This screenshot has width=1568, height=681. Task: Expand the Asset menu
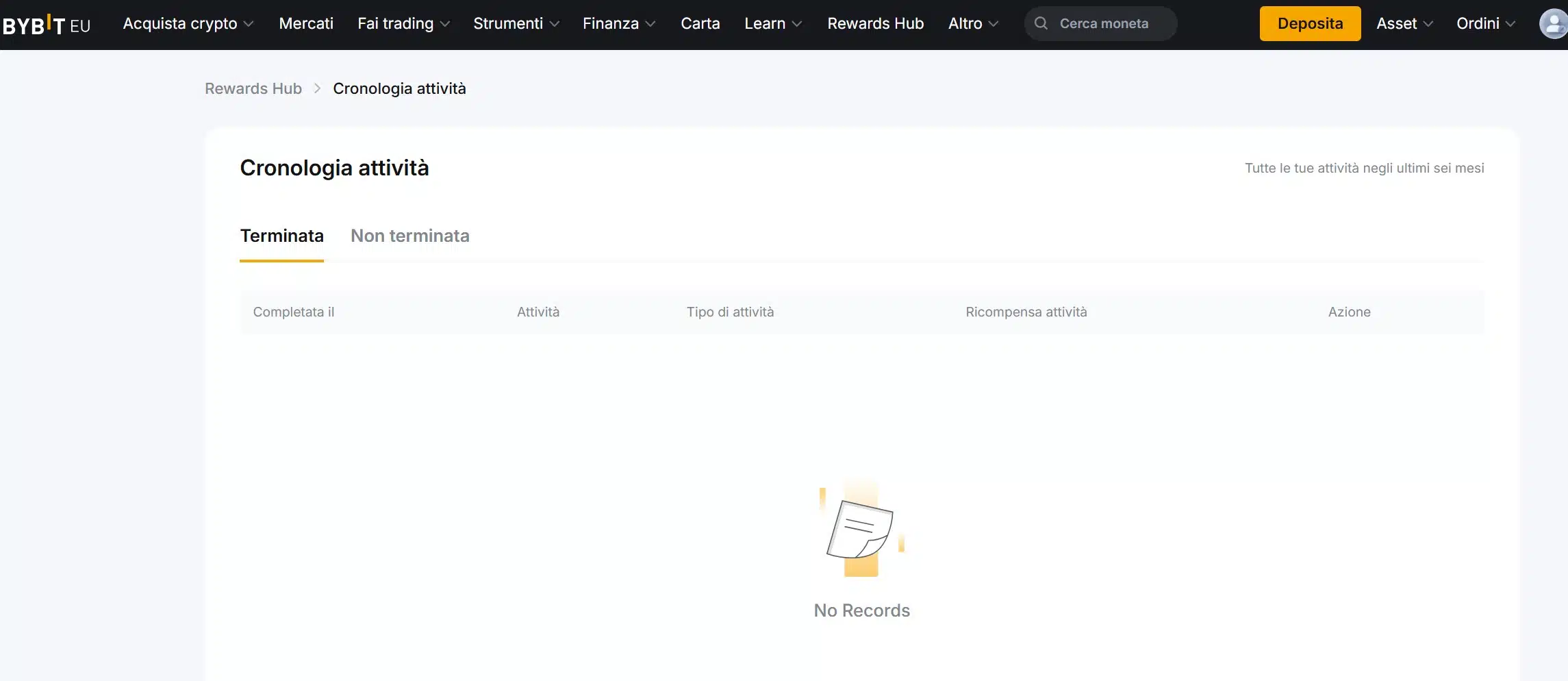click(x=1404, y=23)
